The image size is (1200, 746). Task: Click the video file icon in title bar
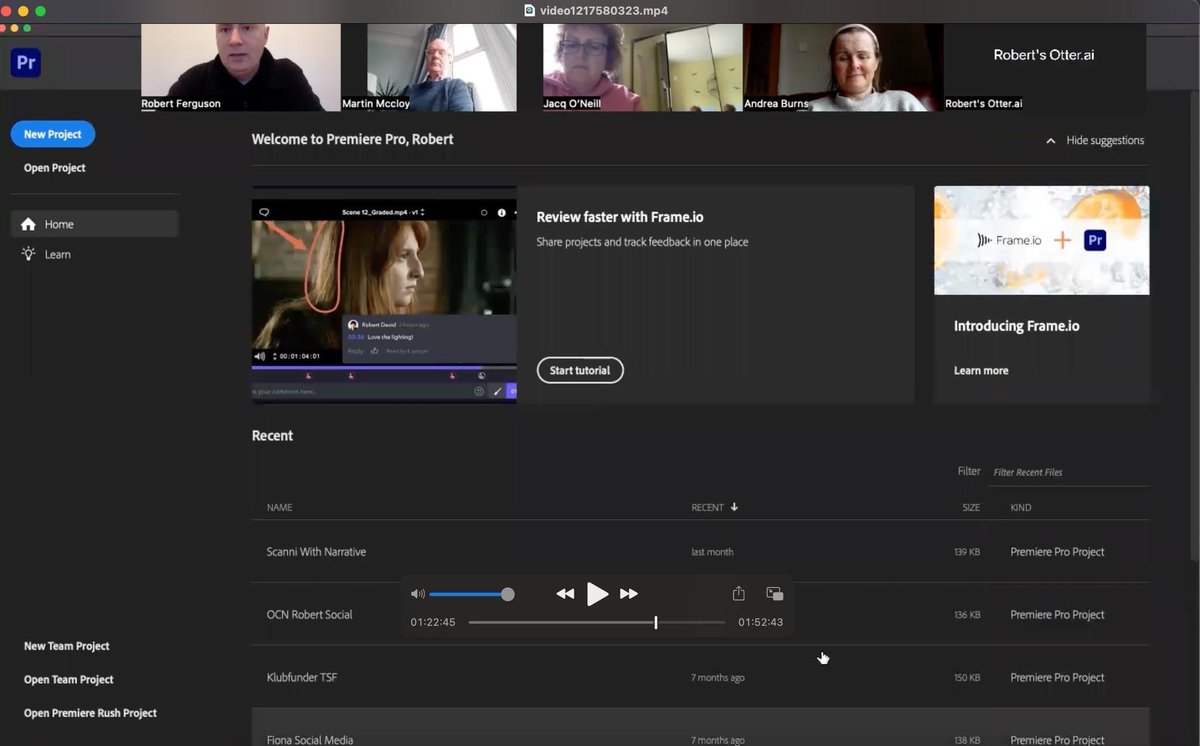530,11
